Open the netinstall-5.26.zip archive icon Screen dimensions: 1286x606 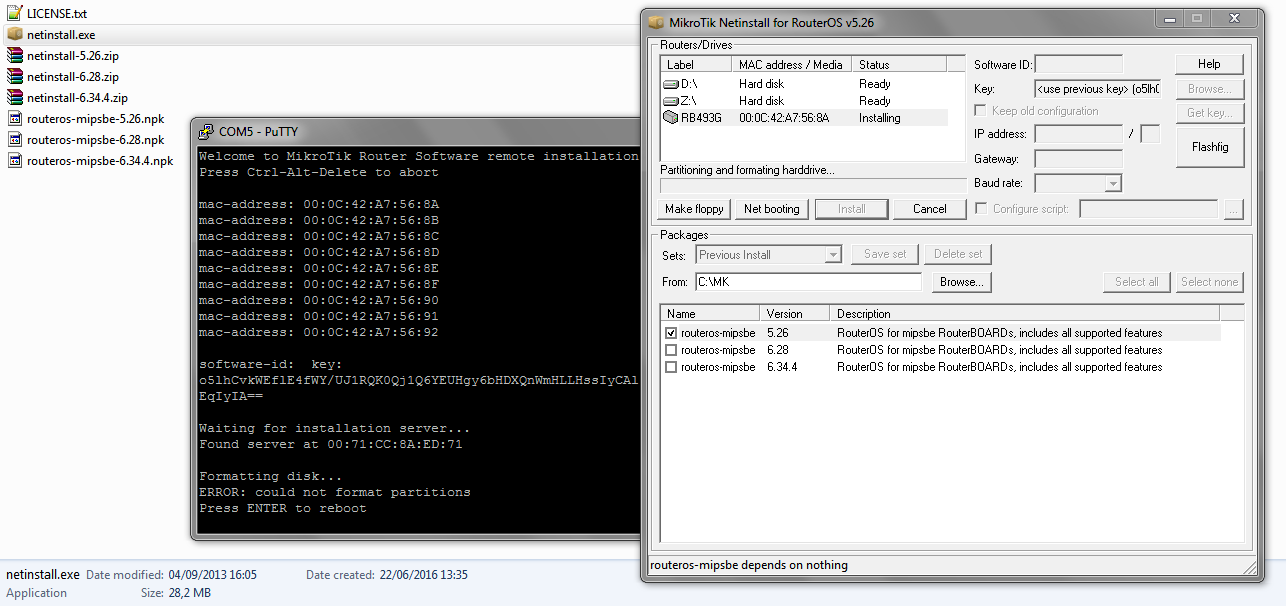(x=16, y=55)
